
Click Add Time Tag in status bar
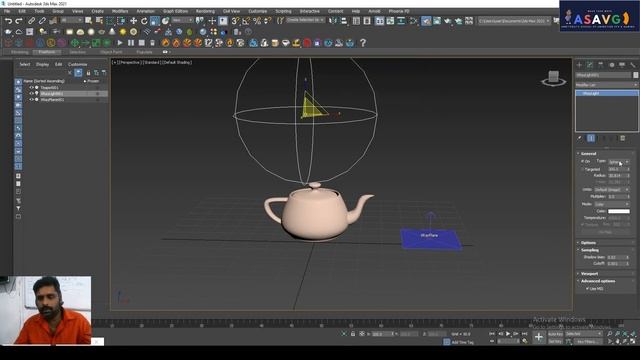[x=462, y=342]
